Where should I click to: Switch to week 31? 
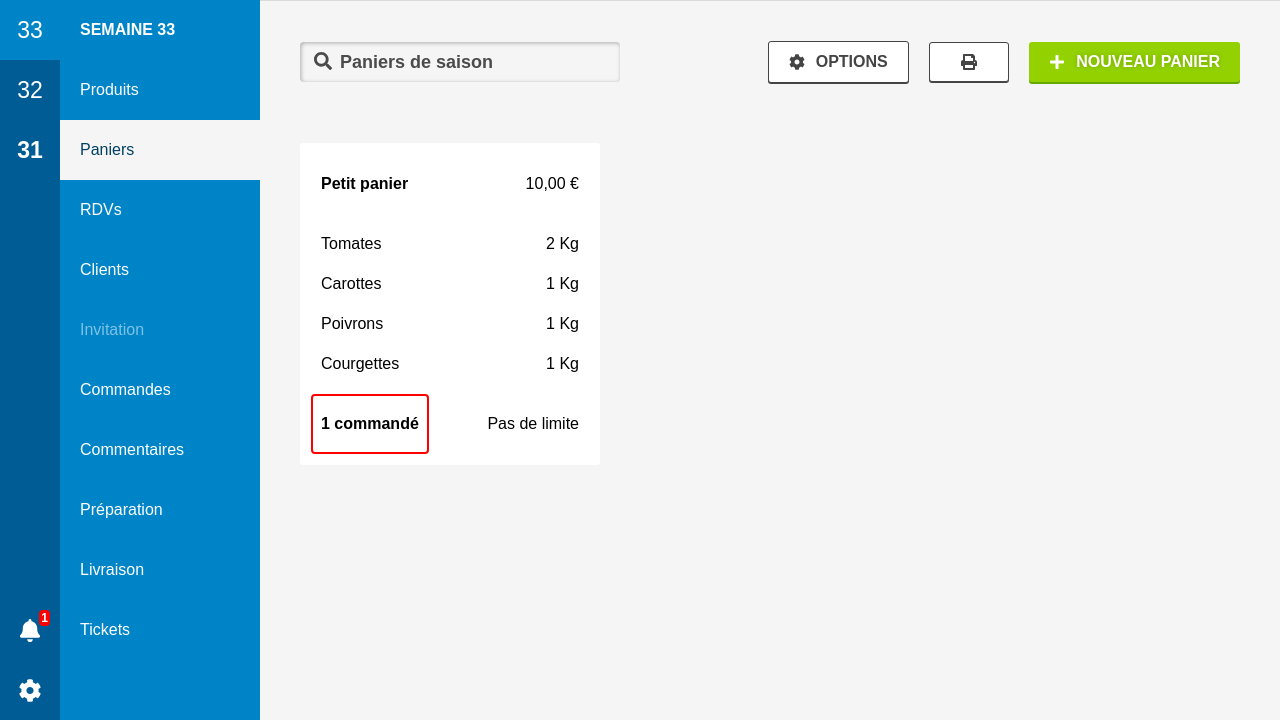click(30, 150)
